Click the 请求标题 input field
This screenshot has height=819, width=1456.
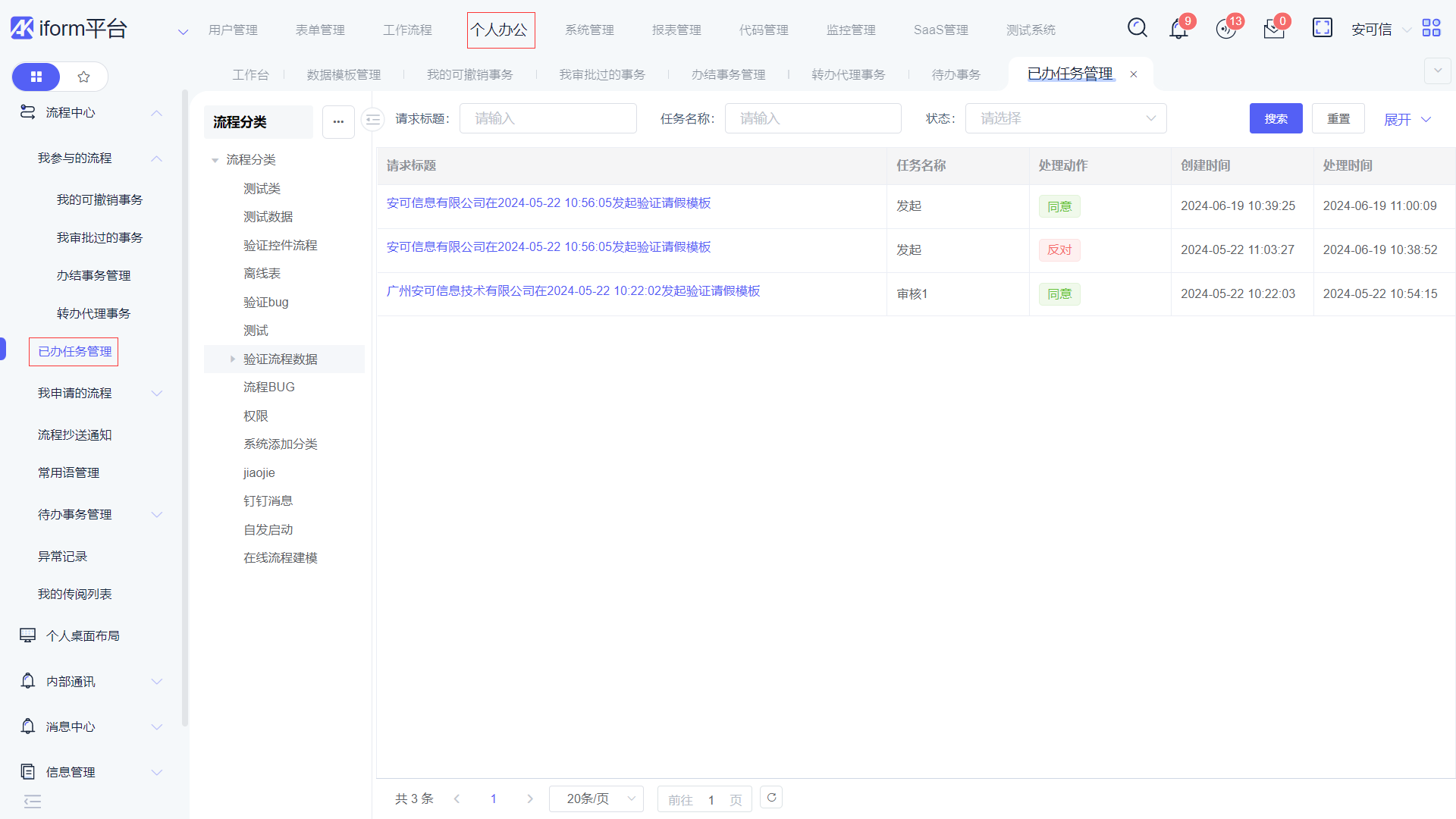click(548, 118)
